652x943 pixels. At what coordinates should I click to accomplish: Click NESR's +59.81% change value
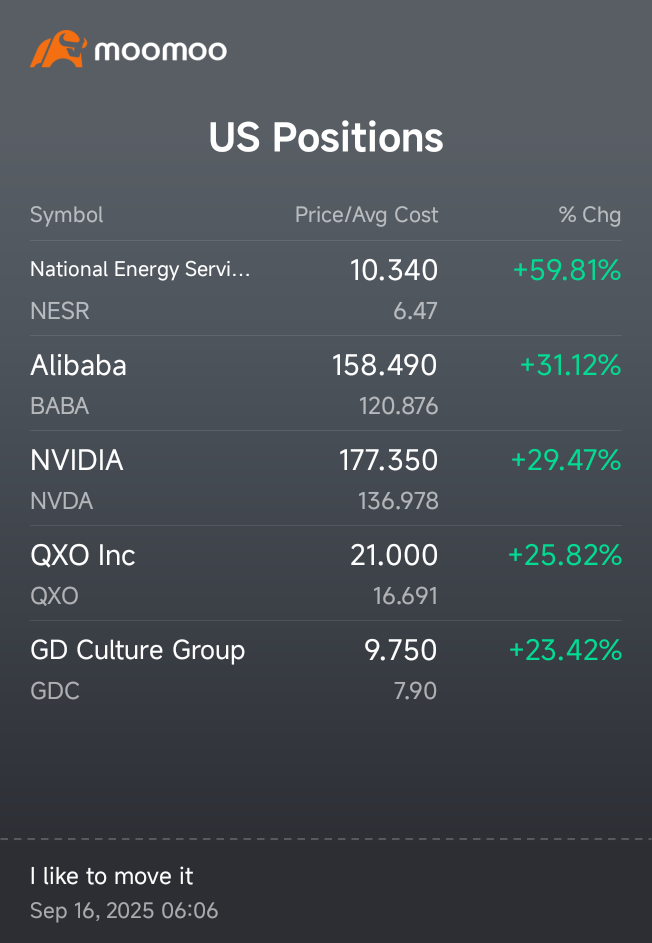coord(567,270)
